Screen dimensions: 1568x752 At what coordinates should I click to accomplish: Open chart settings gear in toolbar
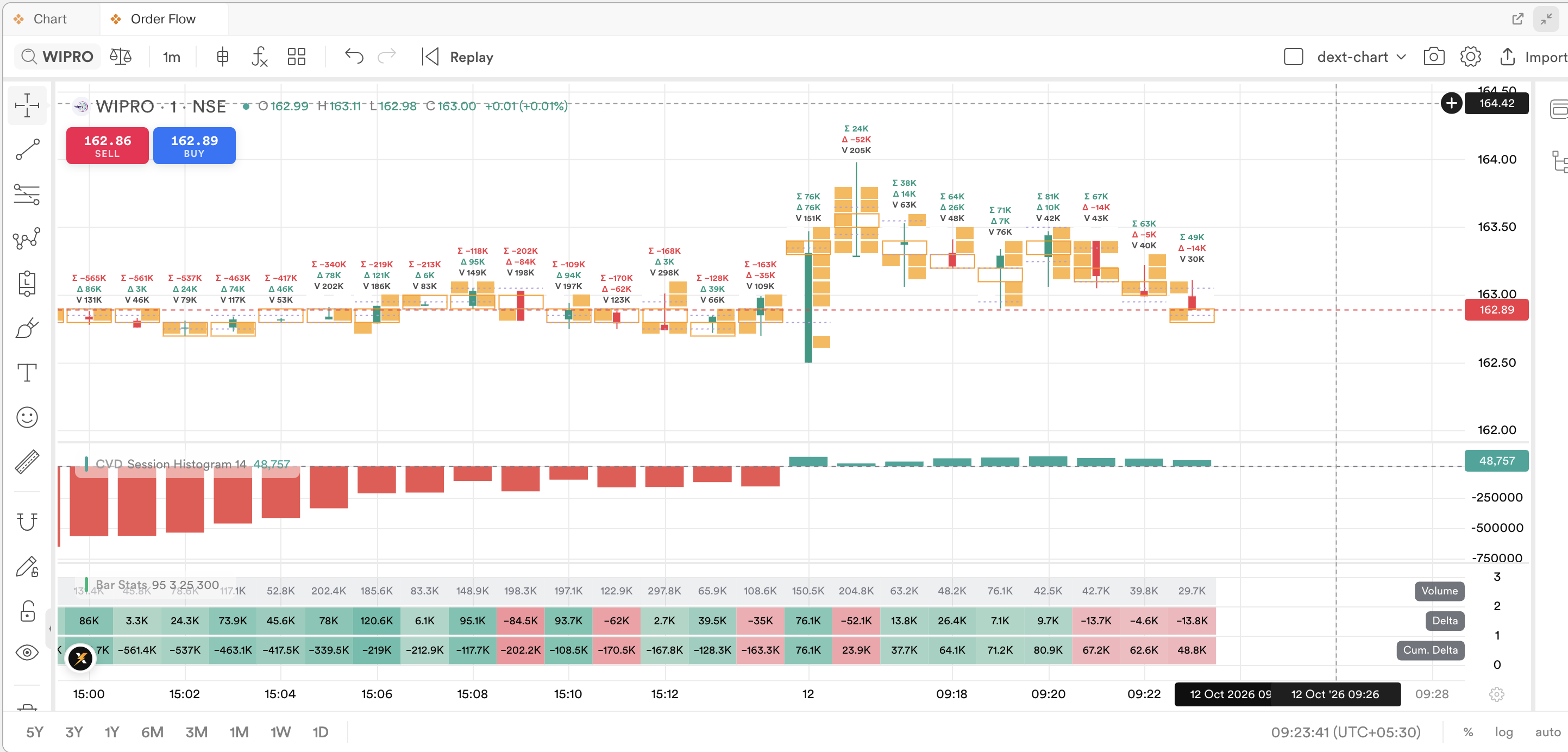click(x=1470, y=57)
